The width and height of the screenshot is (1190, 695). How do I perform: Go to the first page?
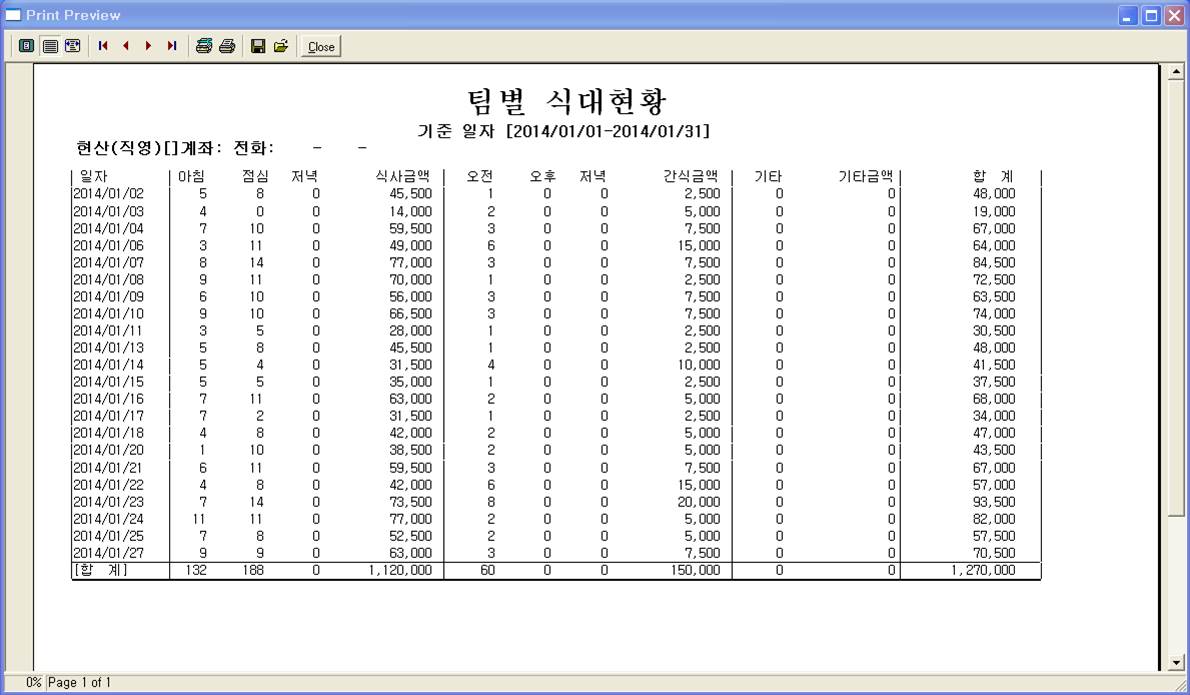(103, 46)
